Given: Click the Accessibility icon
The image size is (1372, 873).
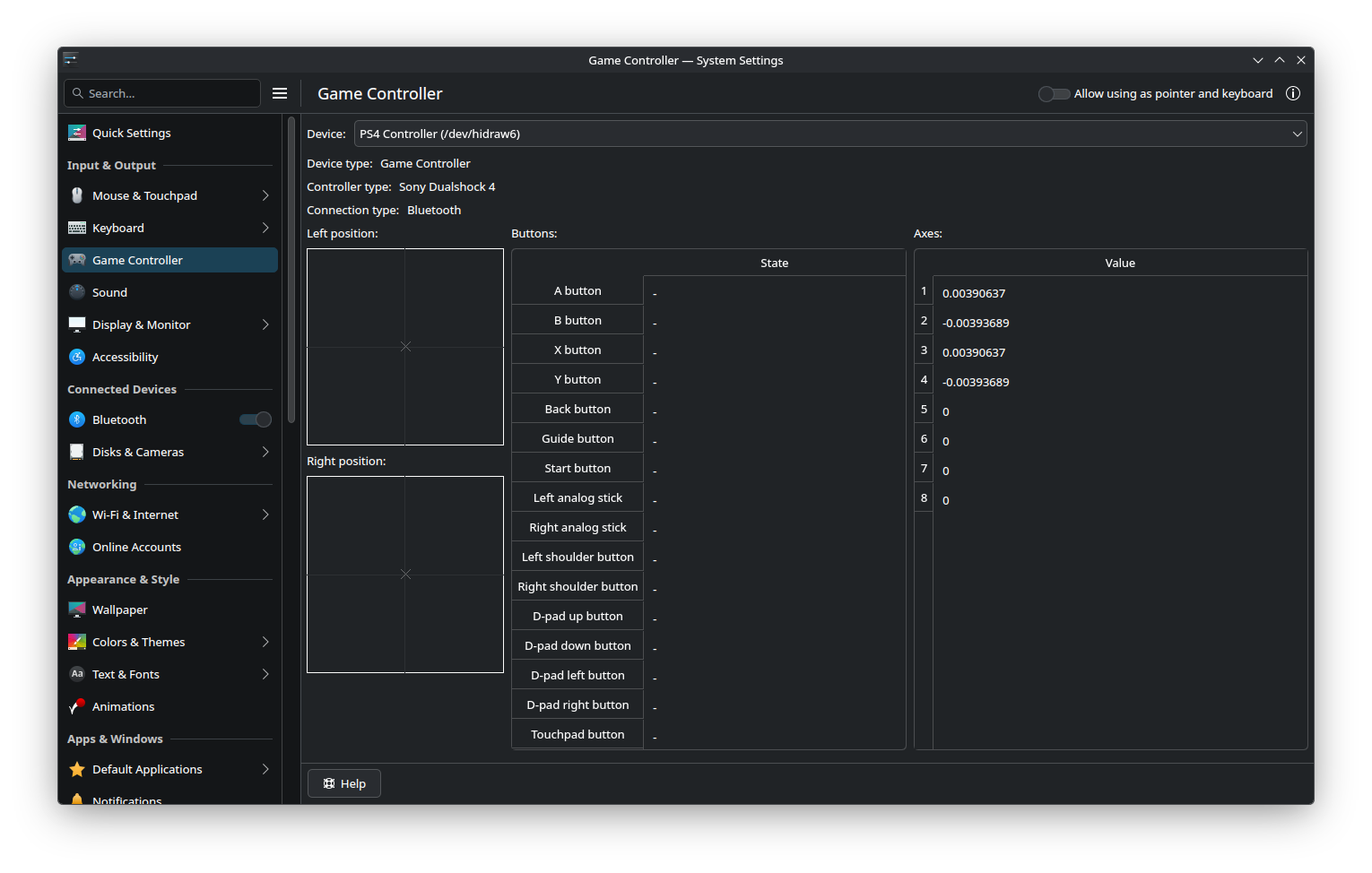Looking at the screenshot, I should point(77,357).
